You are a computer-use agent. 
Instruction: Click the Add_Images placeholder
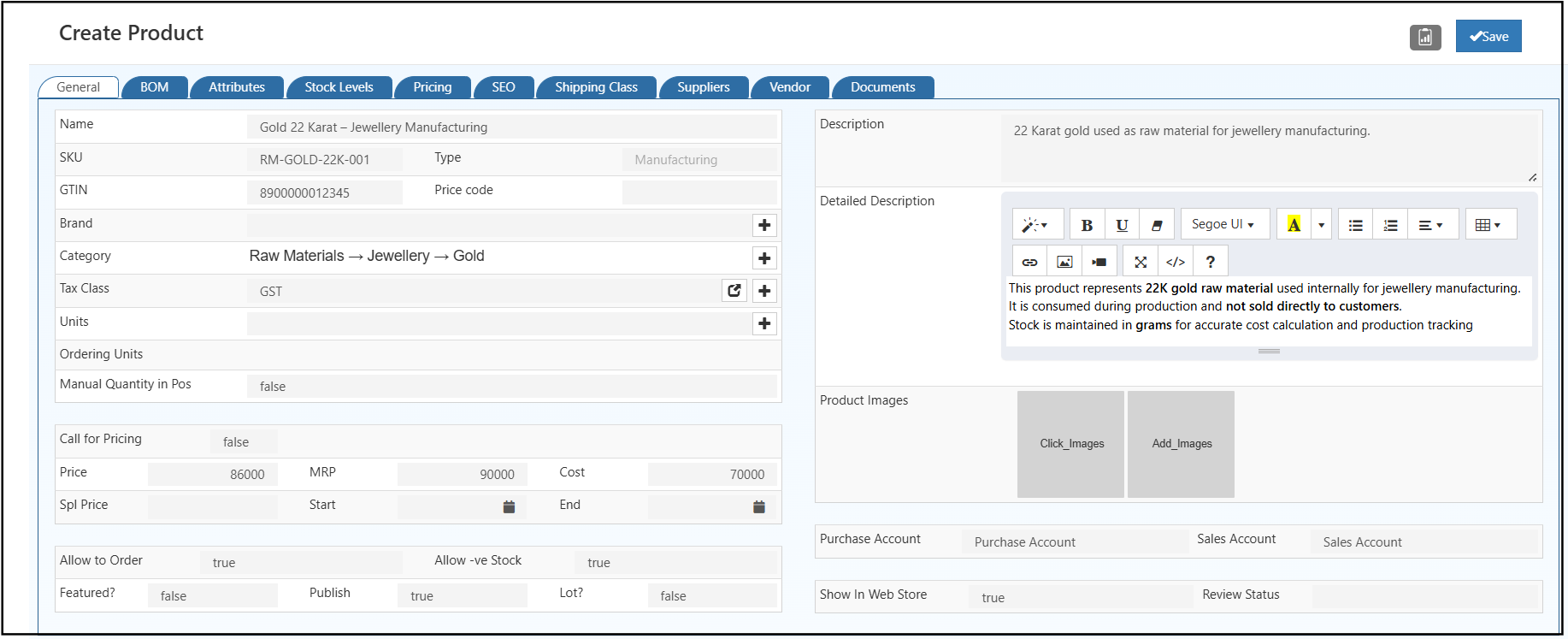coord(1181,444)
